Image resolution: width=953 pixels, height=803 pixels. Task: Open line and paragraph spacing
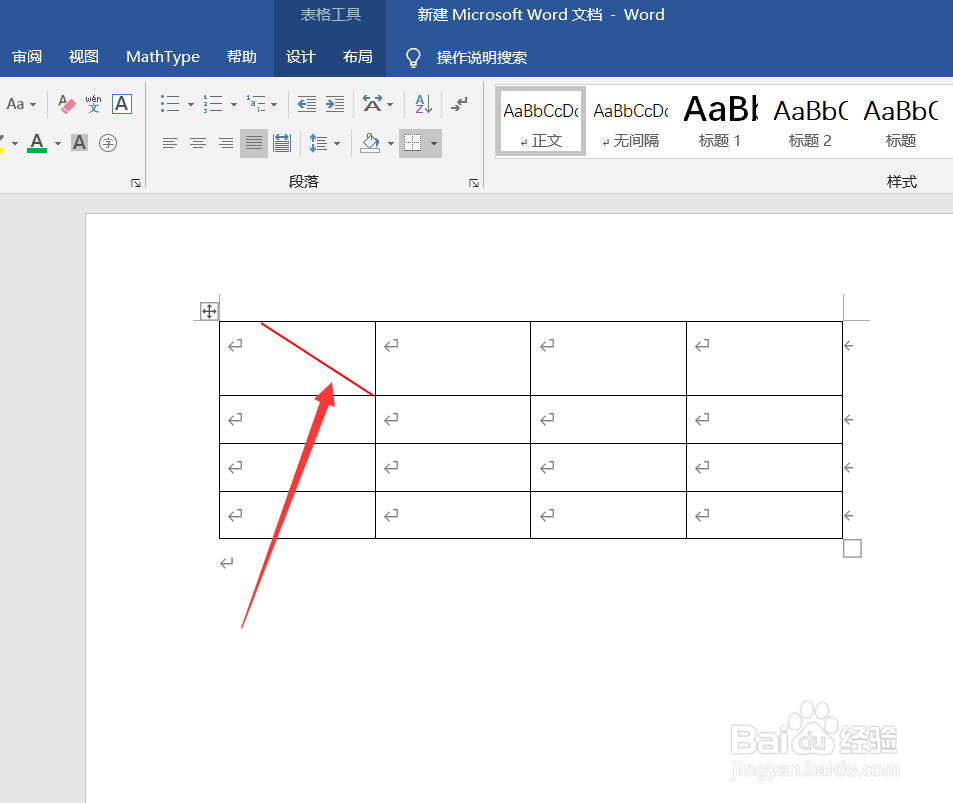click(x=318, y=143)
